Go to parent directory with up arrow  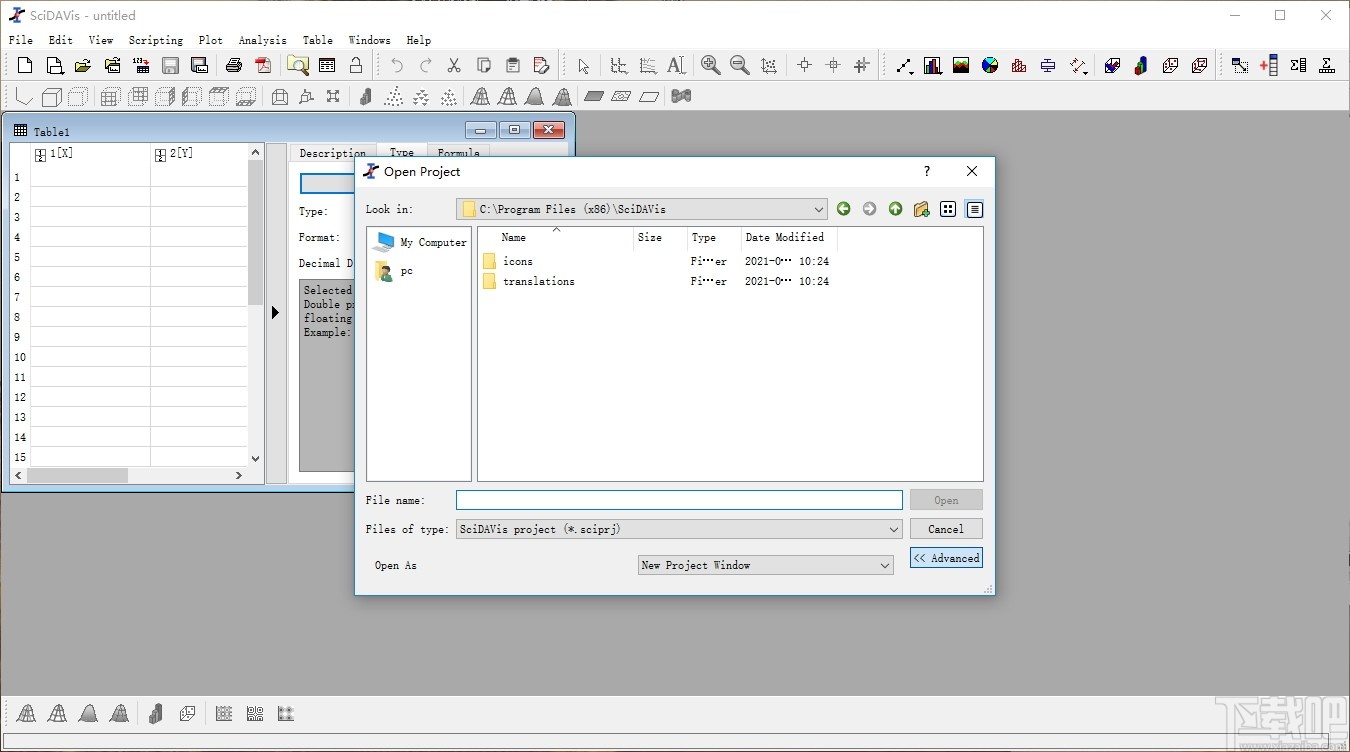(x=895, y=209)
